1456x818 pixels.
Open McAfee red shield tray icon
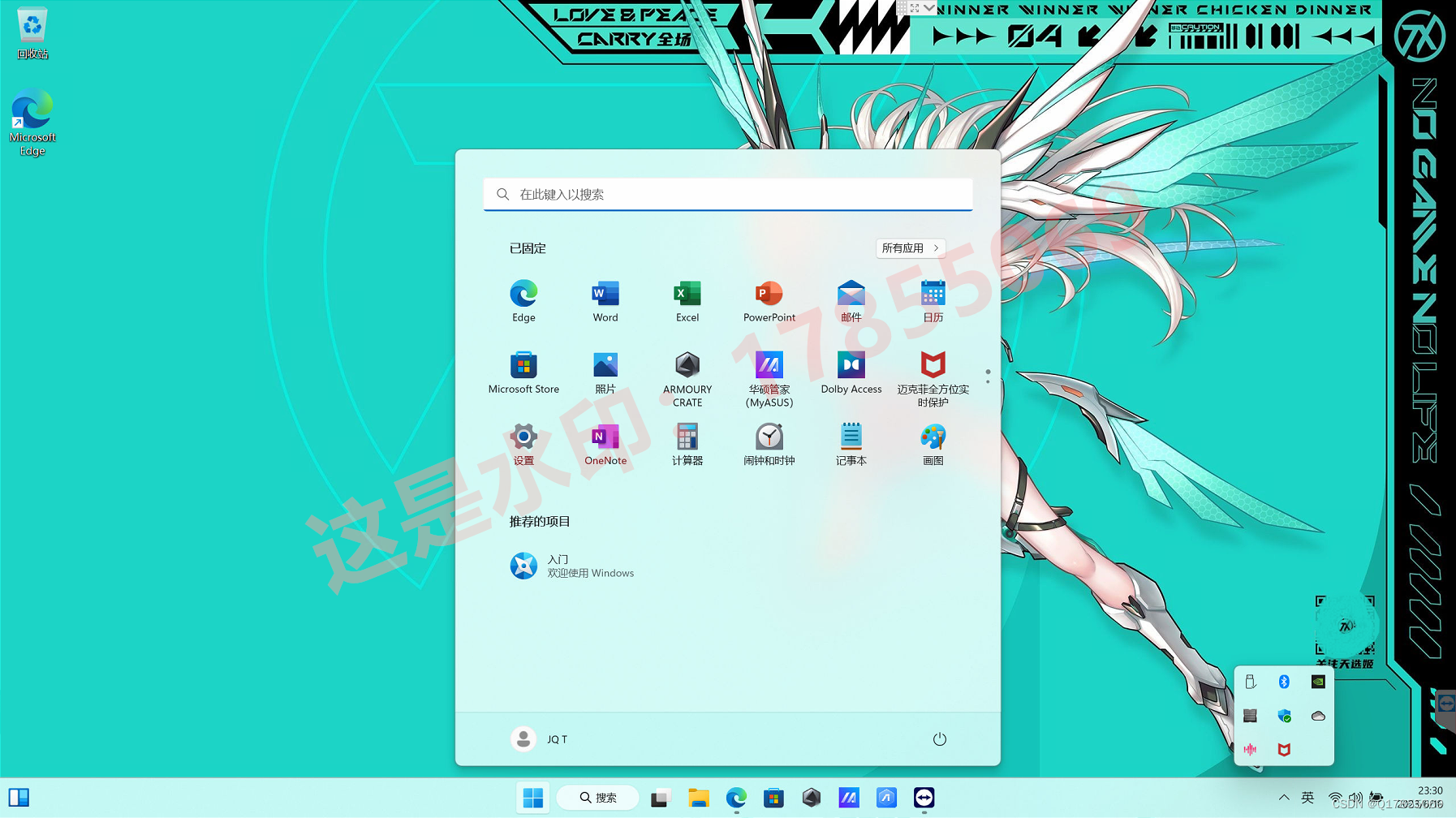1284,750
